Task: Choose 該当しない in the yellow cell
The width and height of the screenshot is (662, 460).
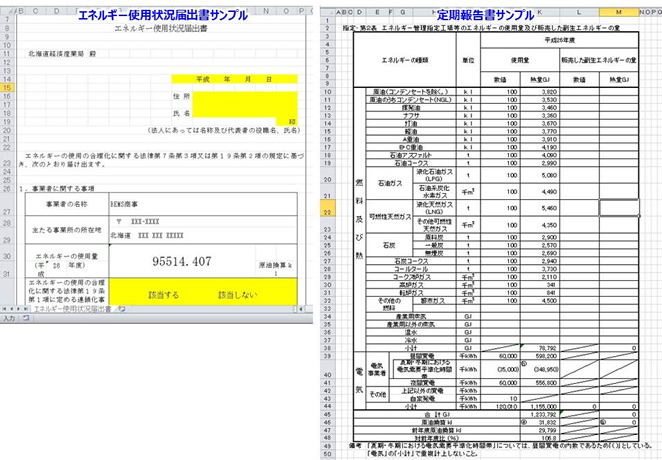Action: [237, 295]
